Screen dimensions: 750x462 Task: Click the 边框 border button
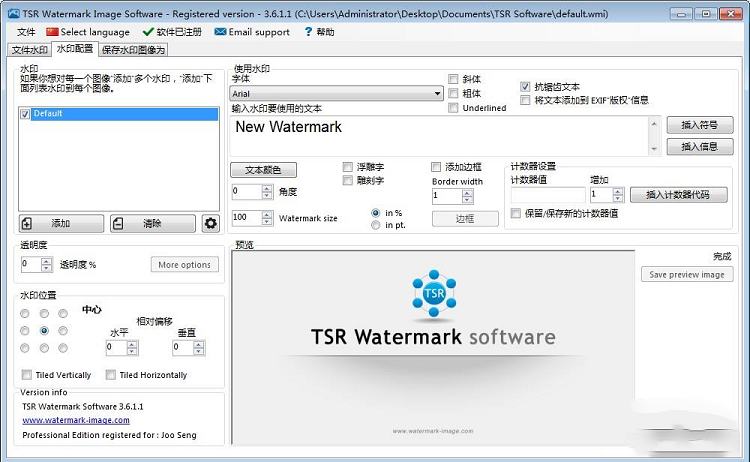click(465, 219)
